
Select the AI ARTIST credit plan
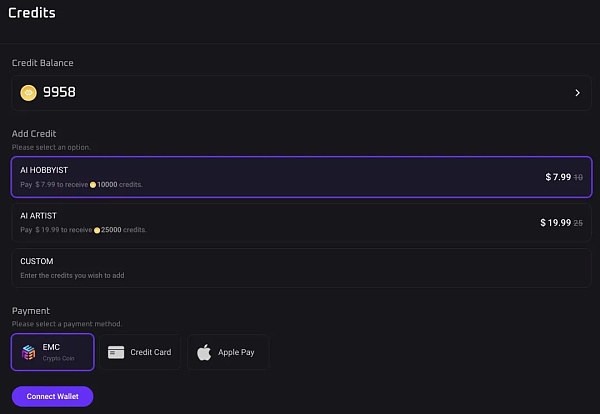tap(300, 221)
